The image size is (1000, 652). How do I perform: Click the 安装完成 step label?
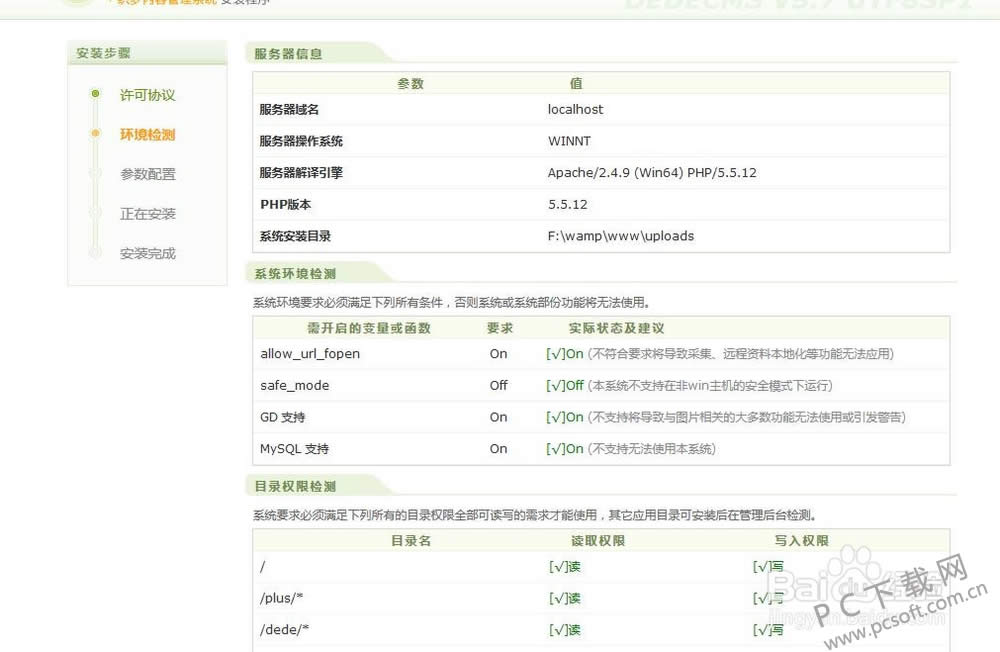147,254
